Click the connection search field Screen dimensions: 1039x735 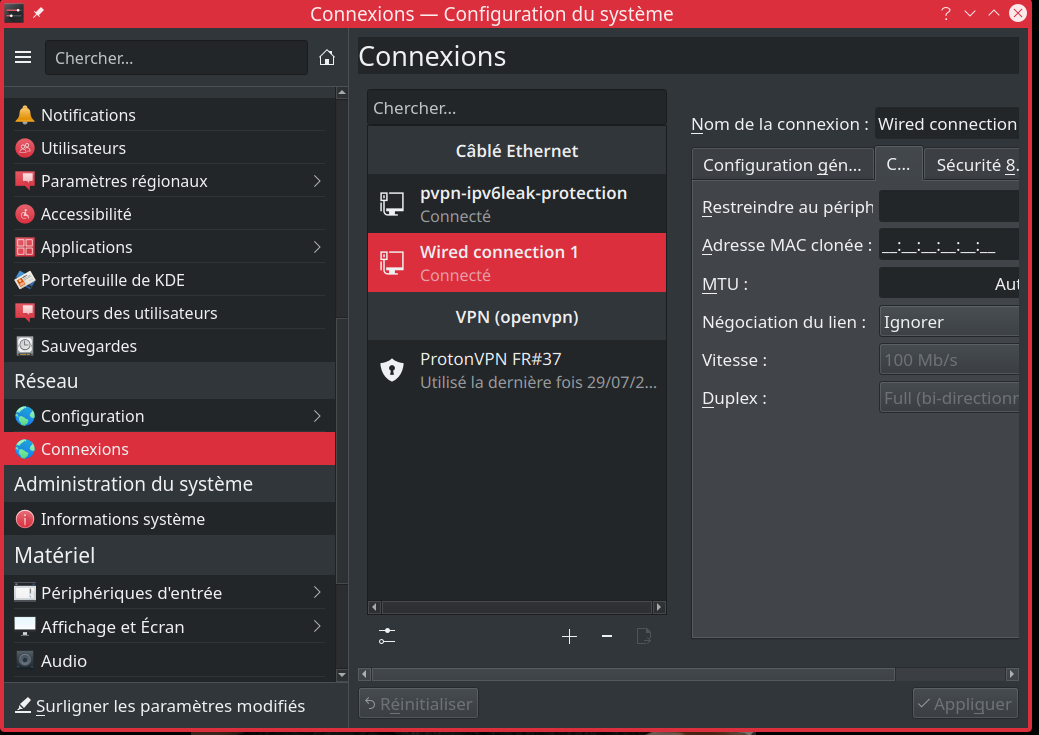coord(516,108)
